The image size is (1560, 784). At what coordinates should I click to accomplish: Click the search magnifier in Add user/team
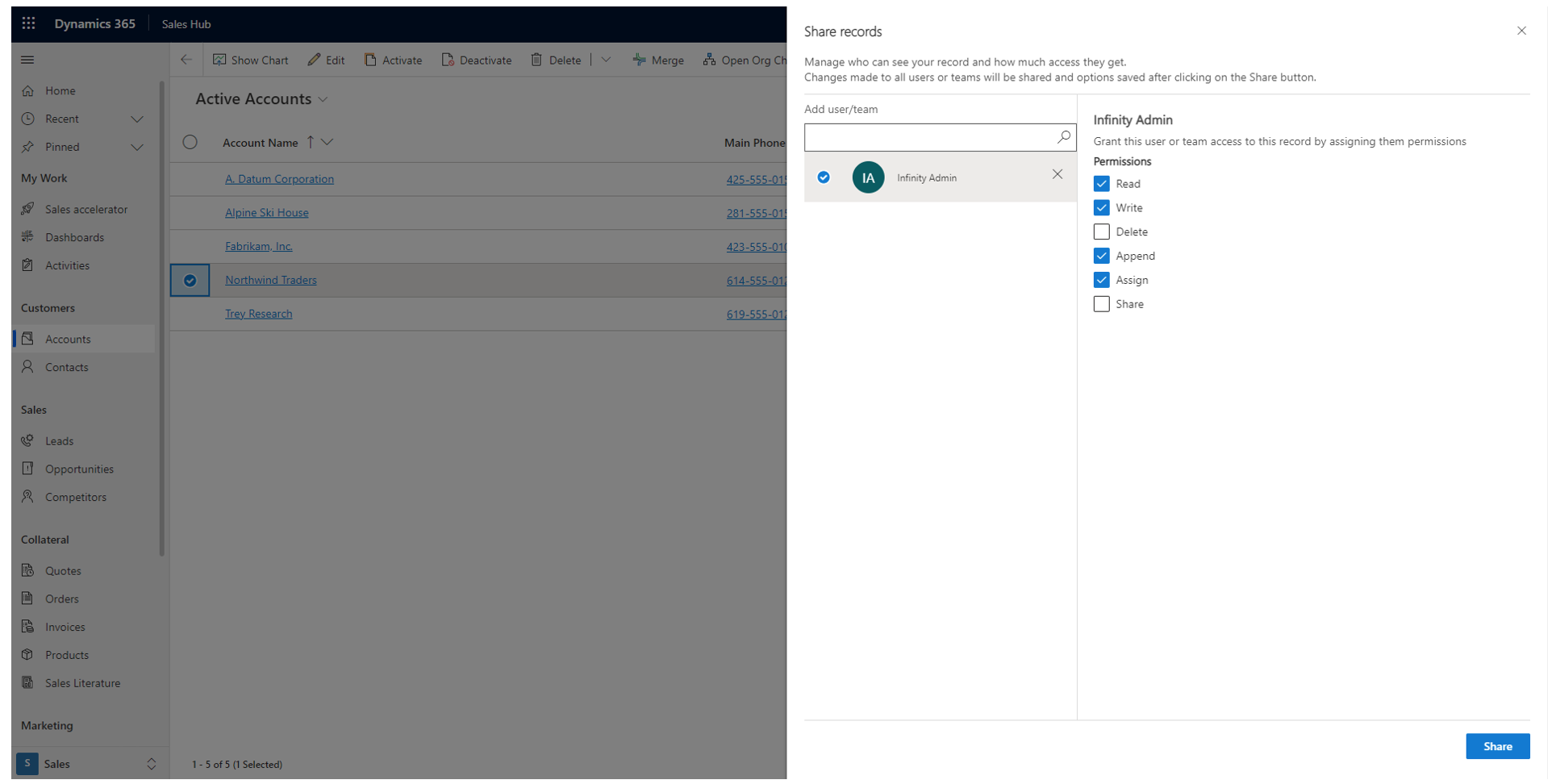pyautogui.click(x=1064, y=137)
